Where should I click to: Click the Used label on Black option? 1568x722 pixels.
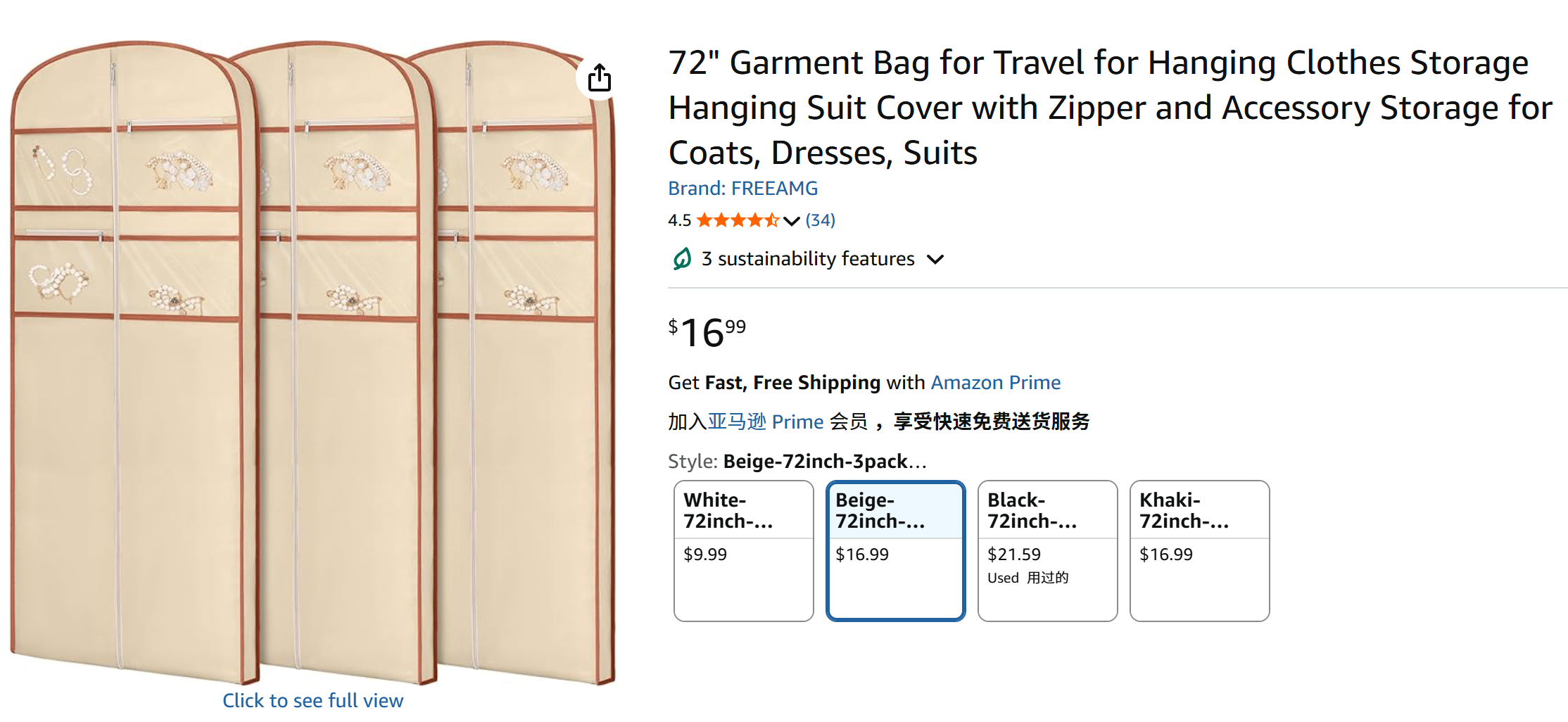click(x=1003, y=578)
